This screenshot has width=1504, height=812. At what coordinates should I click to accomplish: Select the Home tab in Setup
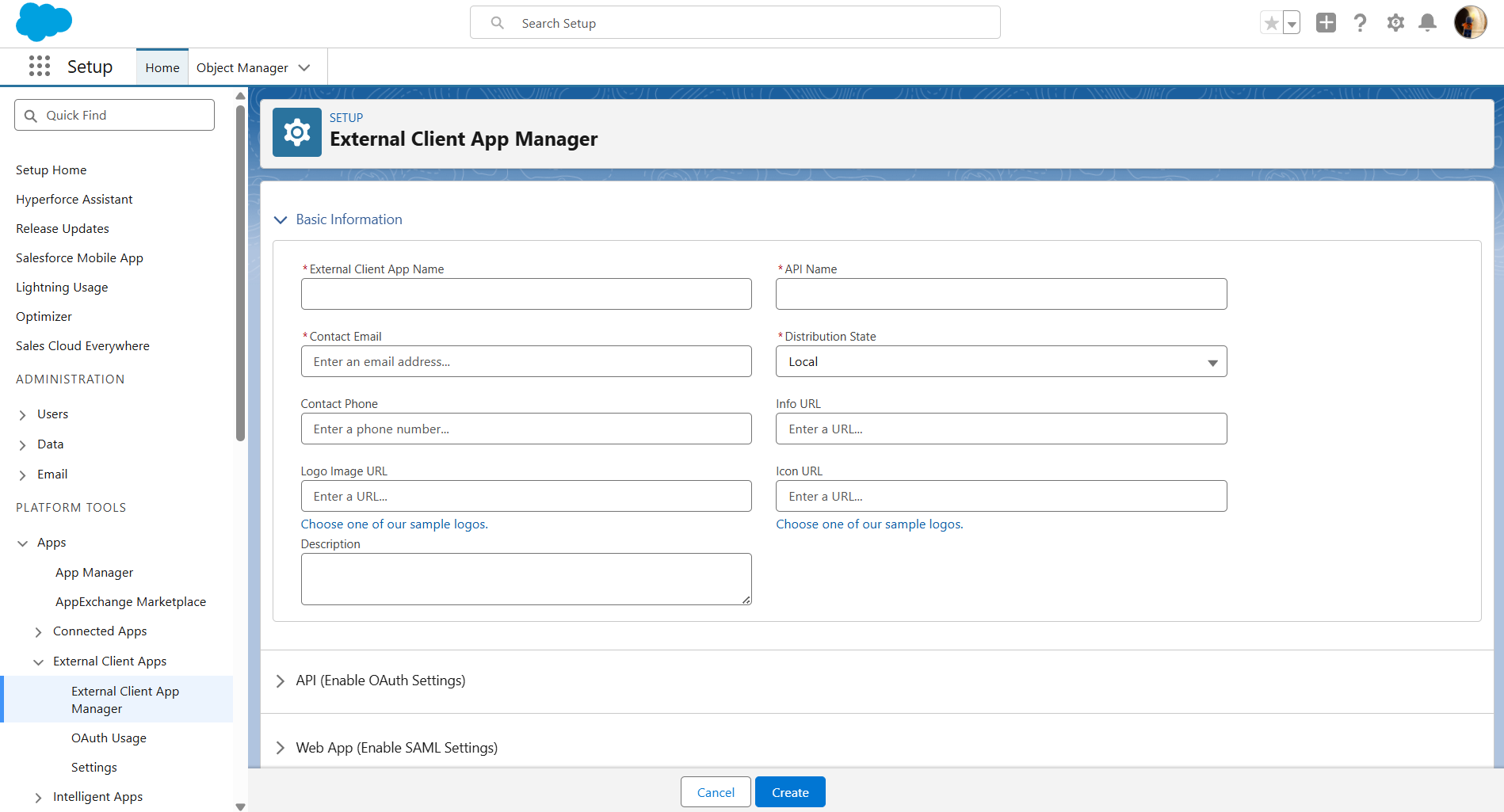tap(162, 67)
